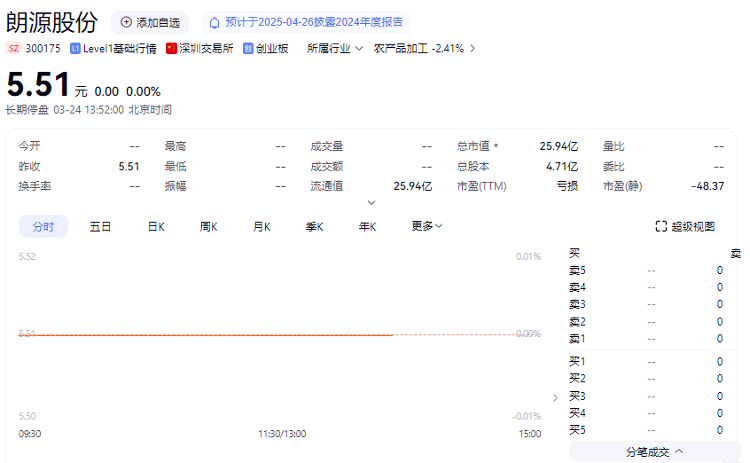750x463 pixels.
Task: Click the 添加自选 plus circle icon
Action: coord(126,22)
